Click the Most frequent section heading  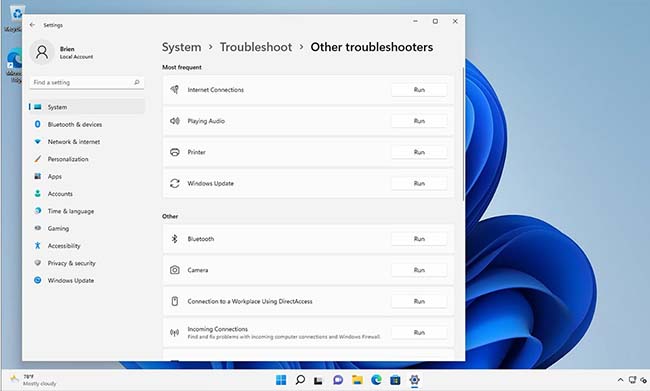(x=182, y=67)
